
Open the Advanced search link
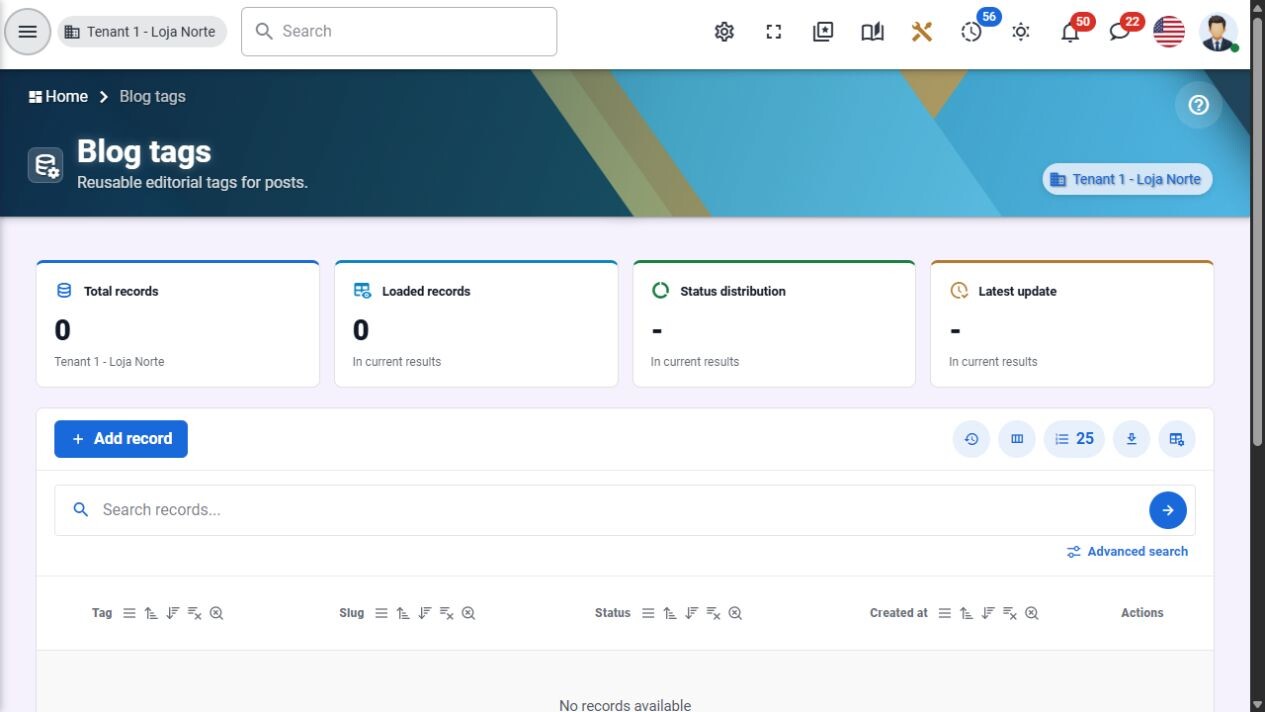(x=1127, y=552)
